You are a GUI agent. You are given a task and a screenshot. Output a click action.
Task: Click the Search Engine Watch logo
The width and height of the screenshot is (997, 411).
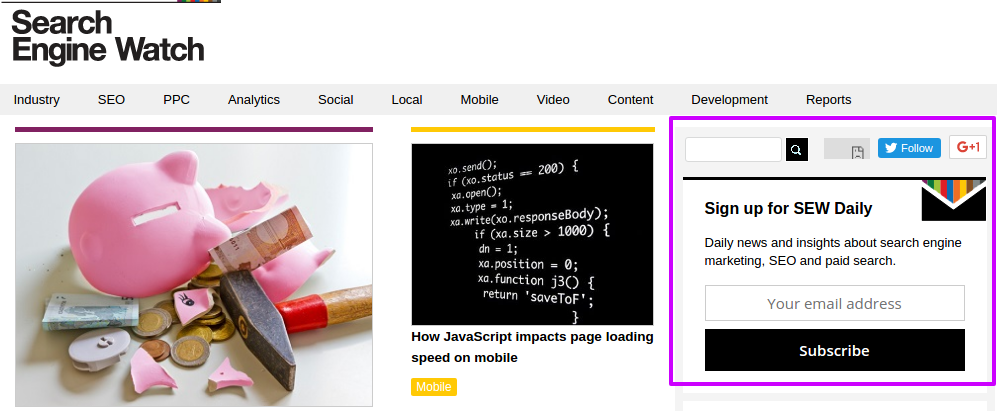click(x=107, y=38)
